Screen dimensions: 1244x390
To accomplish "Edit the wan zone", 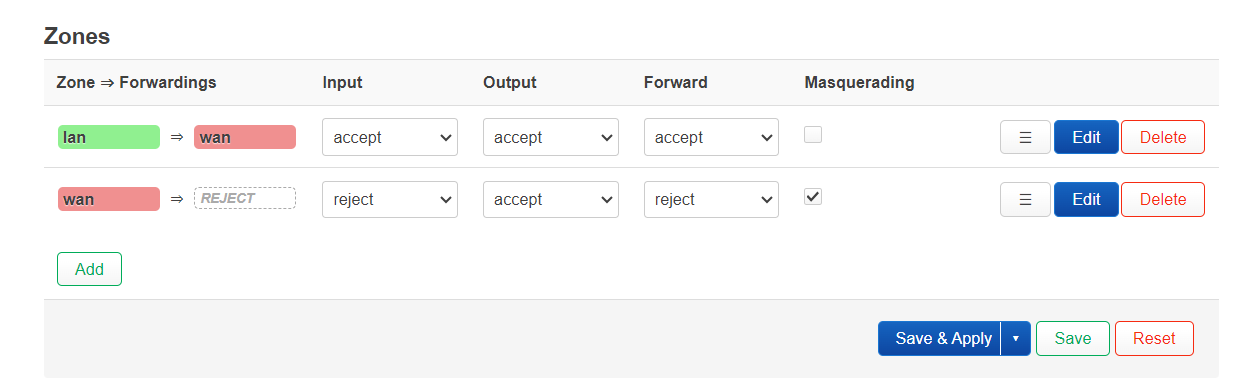I will (x=1086, y=199).
